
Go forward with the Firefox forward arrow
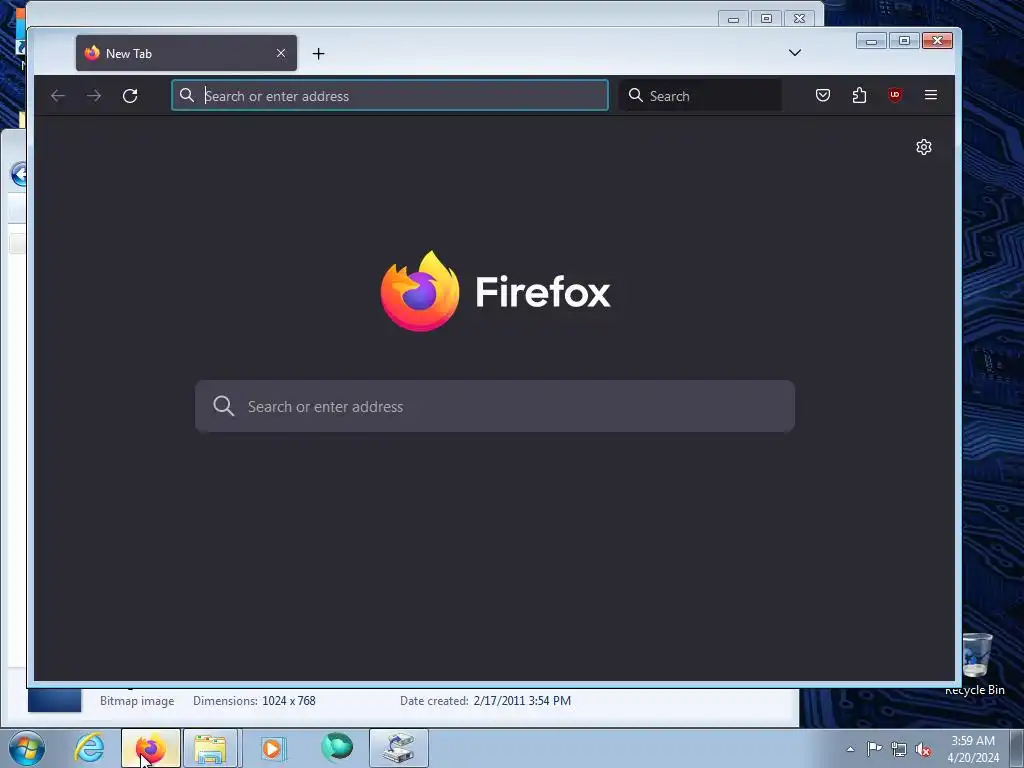tap(94, 96)
